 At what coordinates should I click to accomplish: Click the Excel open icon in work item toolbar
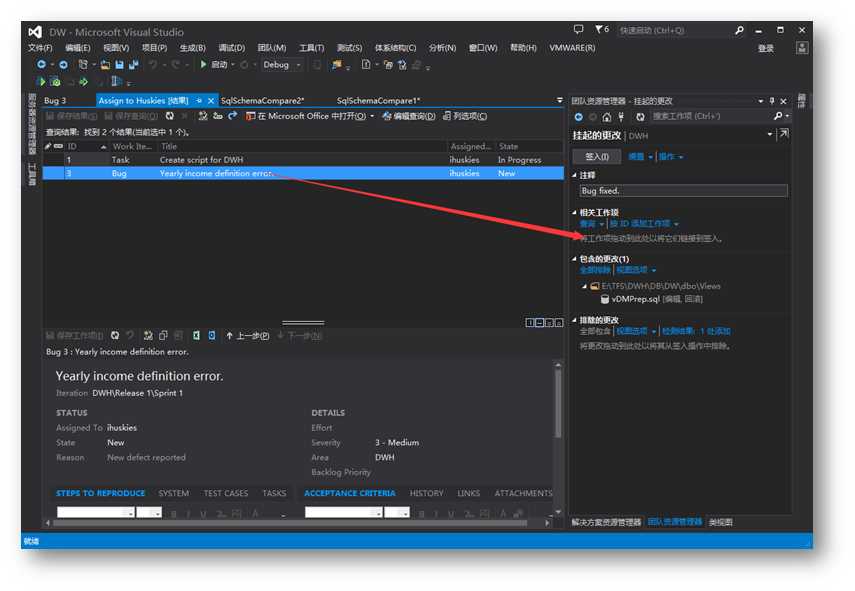coord(196,336)
